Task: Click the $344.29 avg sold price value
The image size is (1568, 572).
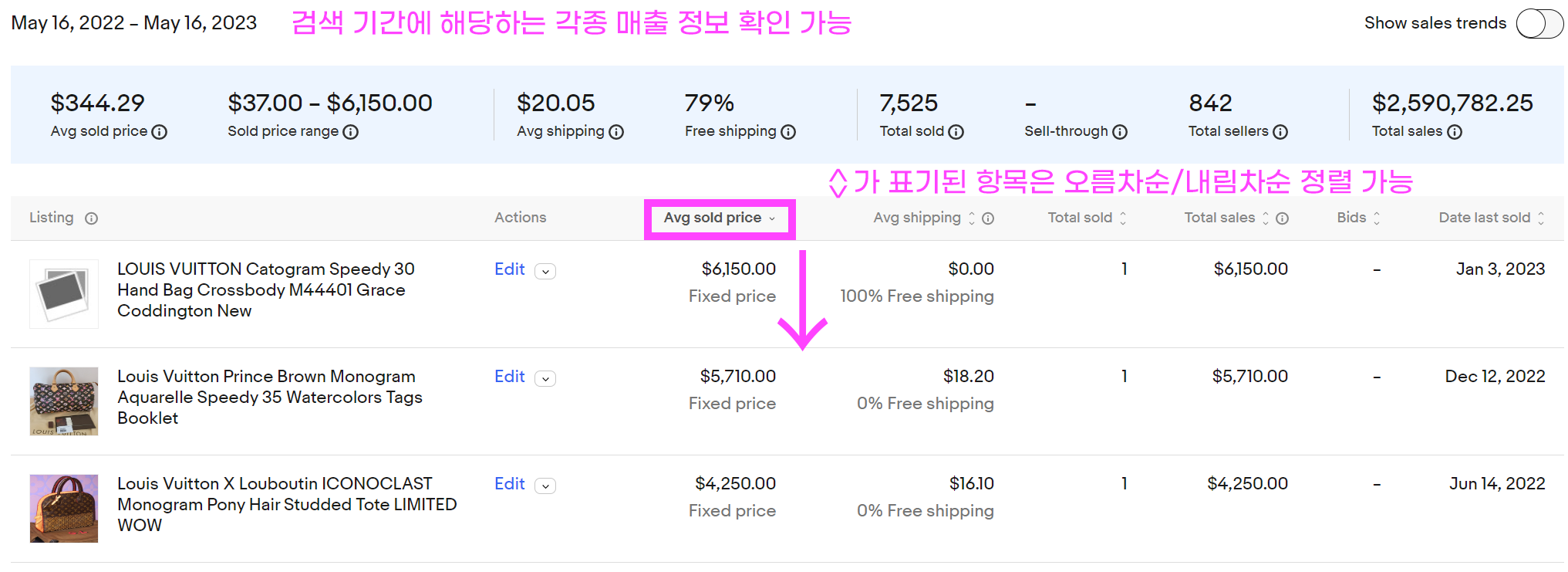Action: coord(97,103)
